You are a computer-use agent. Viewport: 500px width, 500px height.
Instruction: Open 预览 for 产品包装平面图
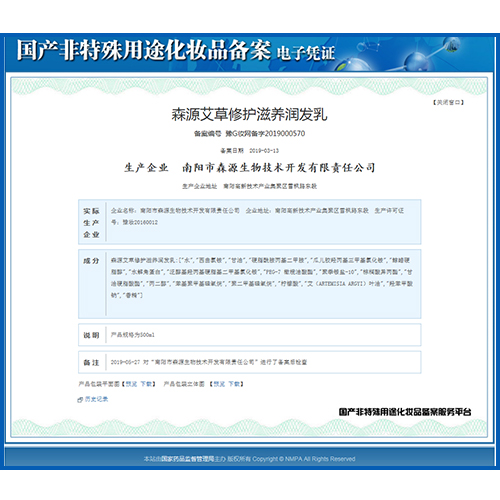coord(131,384)
